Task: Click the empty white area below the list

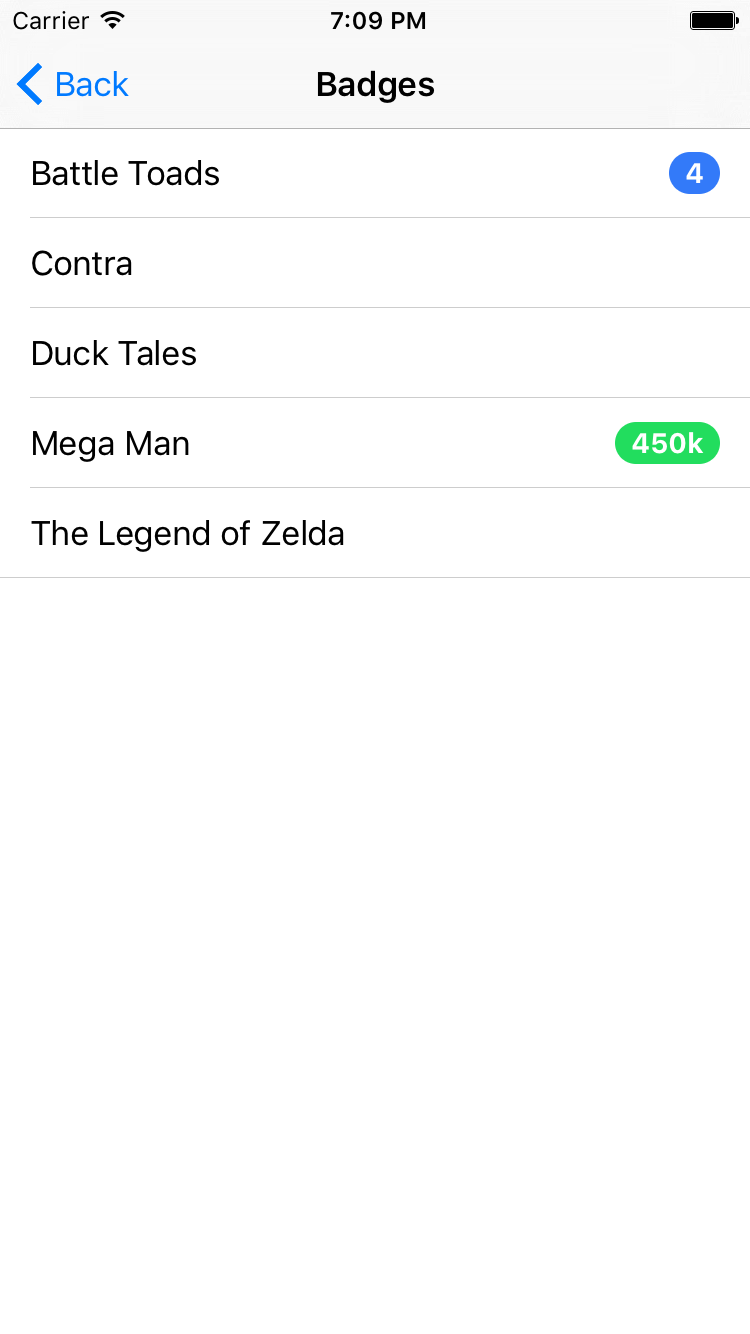Action: (x=375, y=955)
